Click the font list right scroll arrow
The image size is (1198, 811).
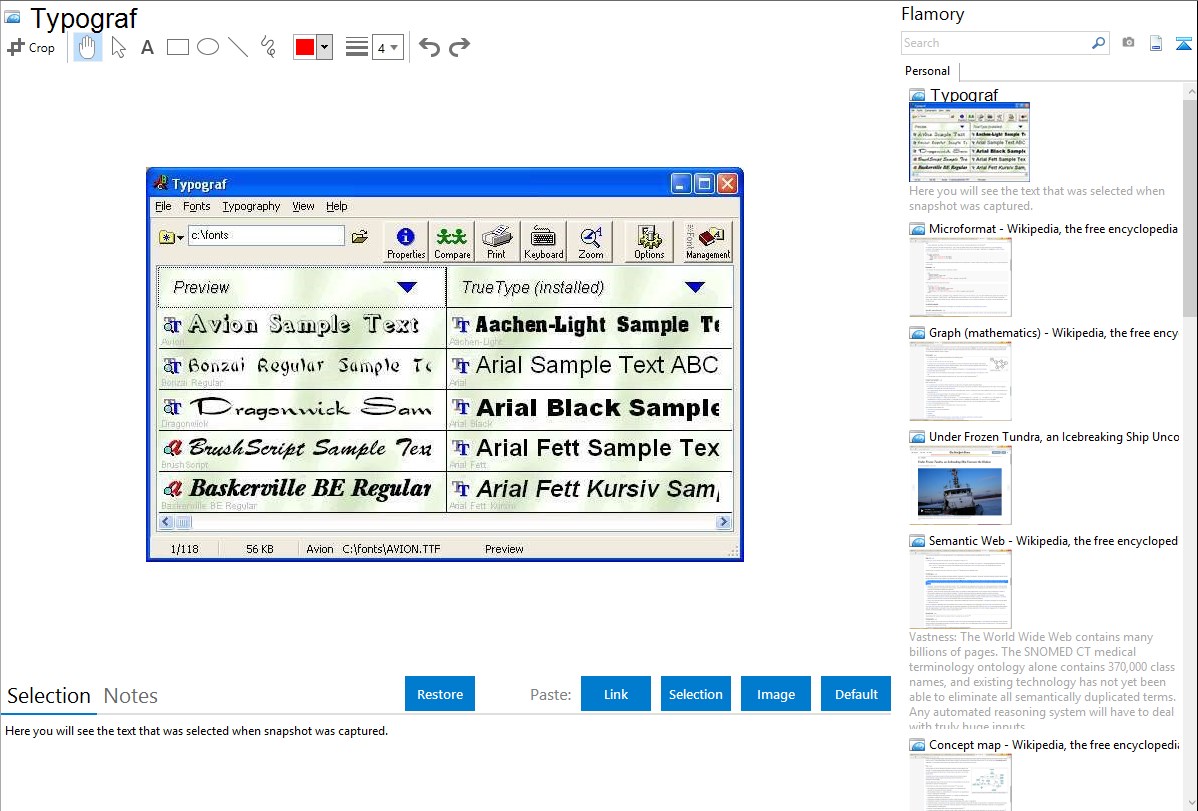[x=723, y=522]
